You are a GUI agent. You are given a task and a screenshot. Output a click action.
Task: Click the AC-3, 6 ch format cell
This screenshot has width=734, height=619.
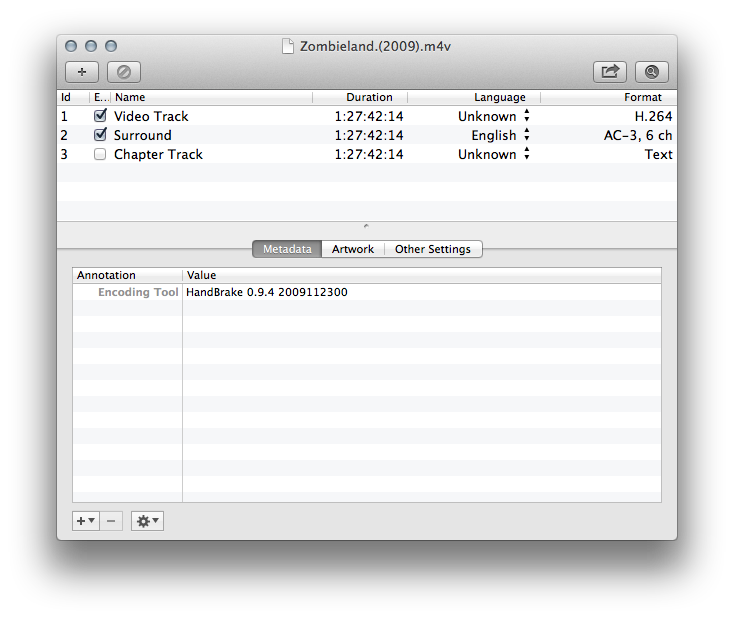click(x=638, y=135)
